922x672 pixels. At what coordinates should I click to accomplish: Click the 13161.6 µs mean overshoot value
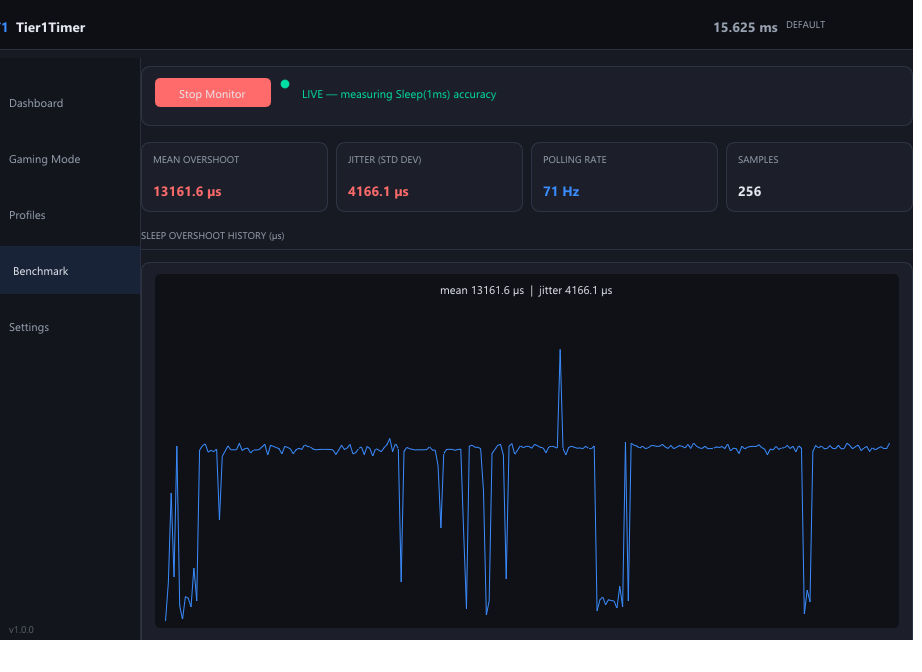coord(187,192)
